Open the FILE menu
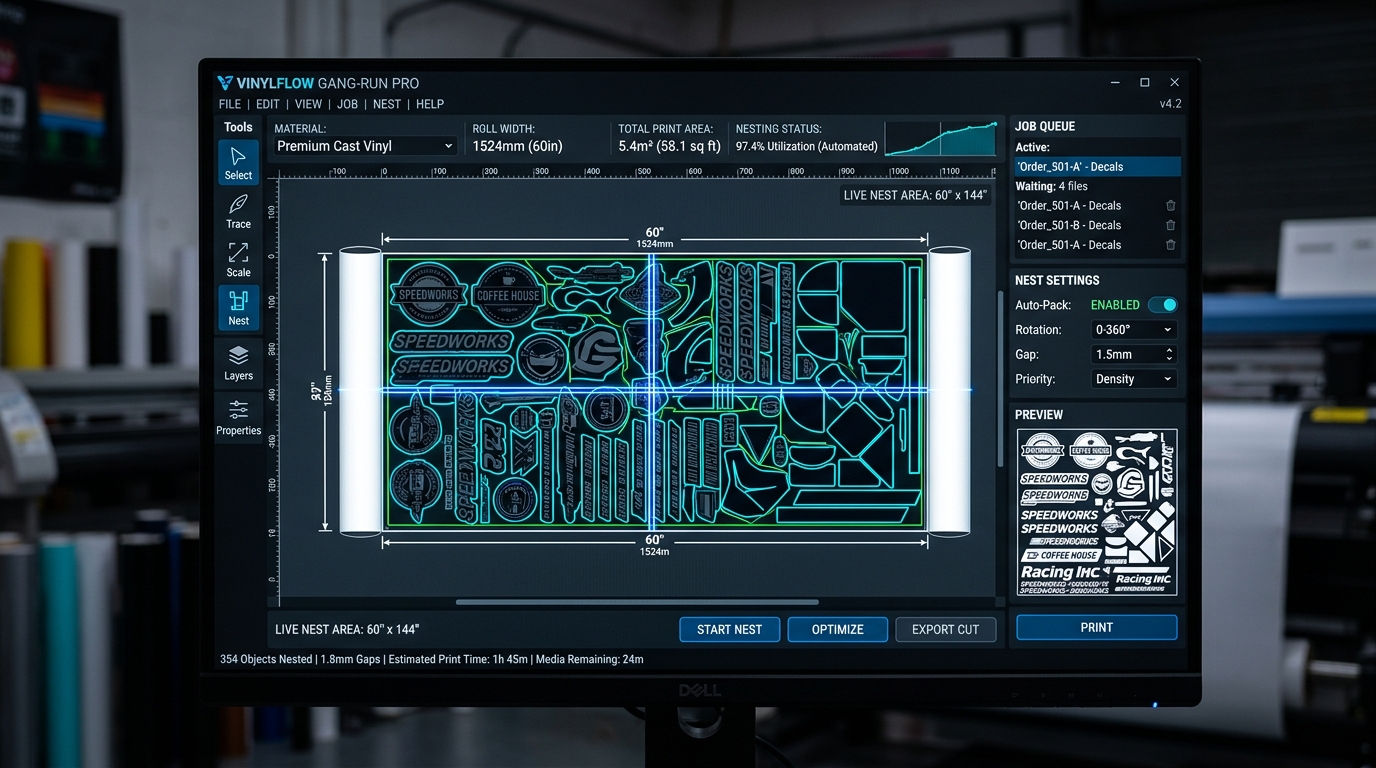 230,104
